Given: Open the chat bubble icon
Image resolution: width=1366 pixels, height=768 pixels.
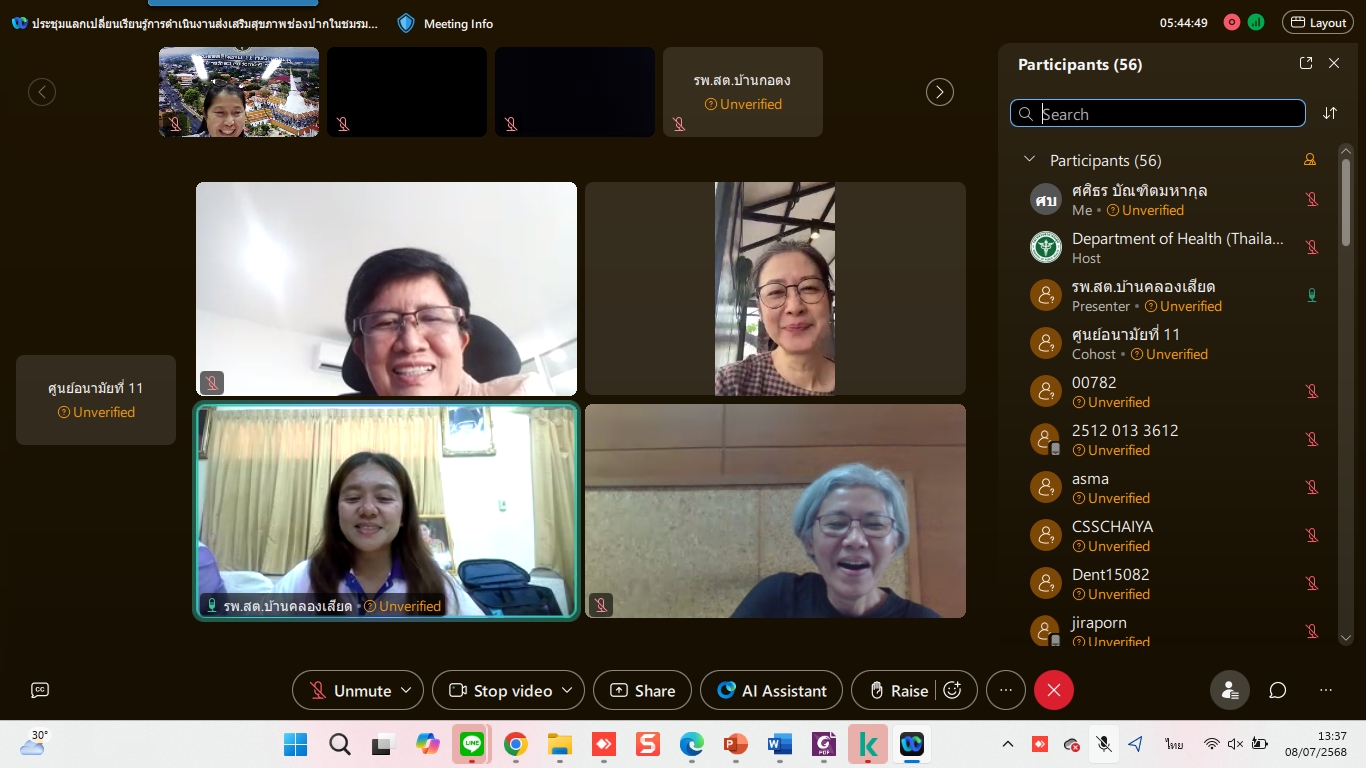Looking at the screenshot, I should tap(1277, 690).
